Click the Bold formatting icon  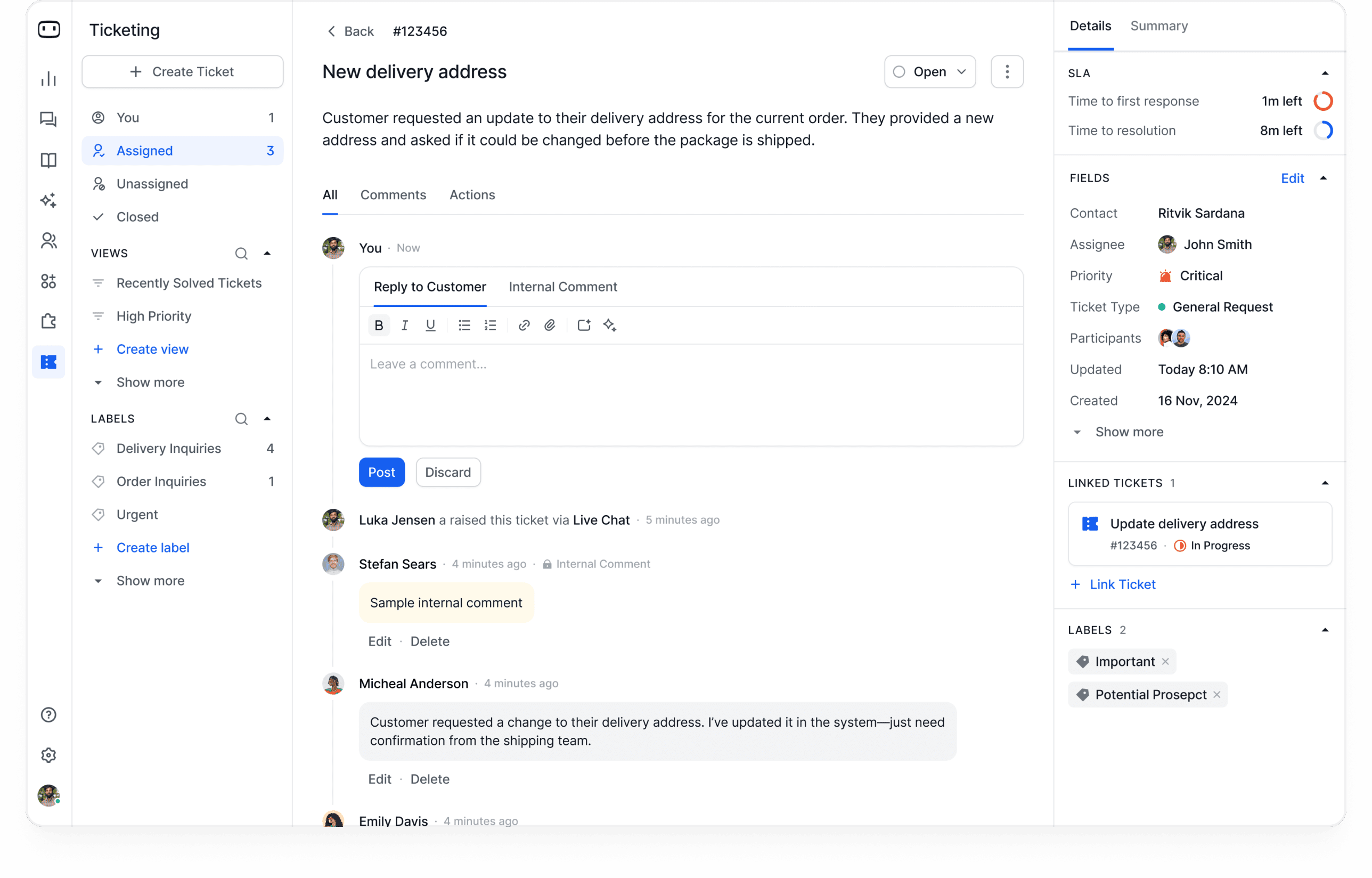[379, 325]
